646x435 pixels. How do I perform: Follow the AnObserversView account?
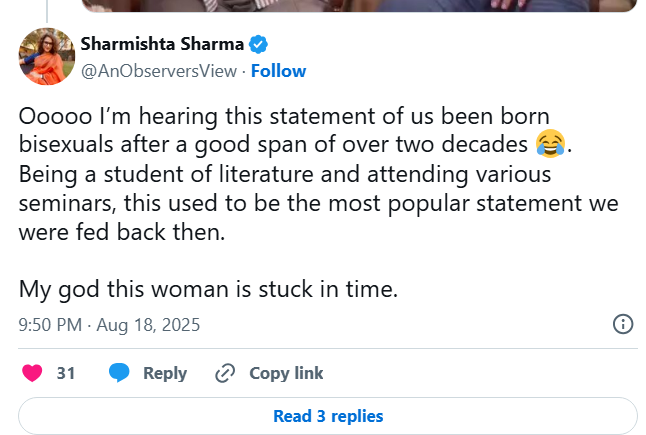278,71
